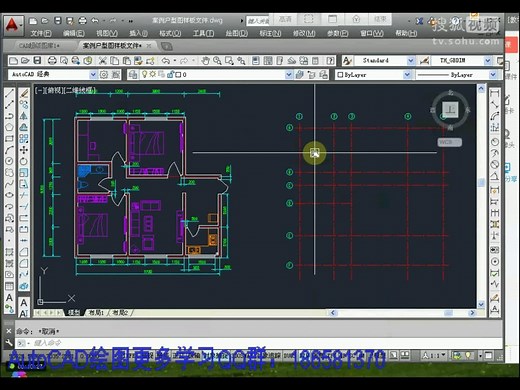Toggle clean screen button in status bar
520x390 pixels.
pyautogui.click(x=489, y=355)
